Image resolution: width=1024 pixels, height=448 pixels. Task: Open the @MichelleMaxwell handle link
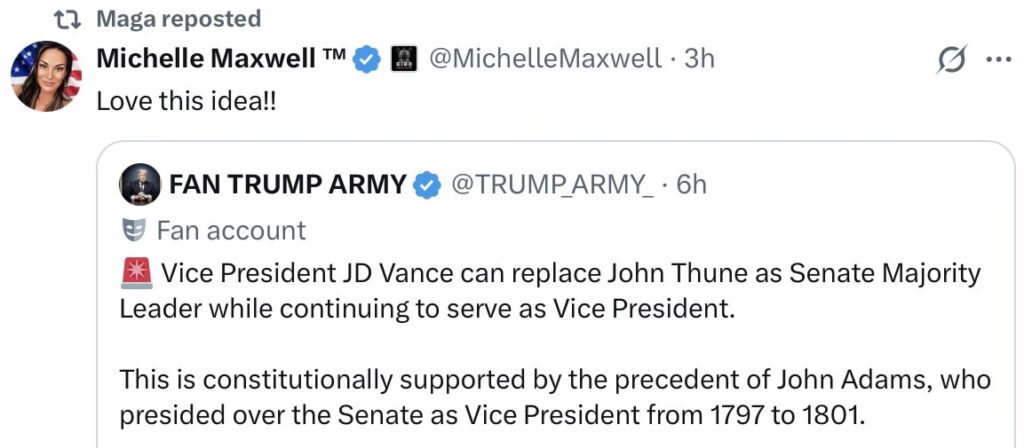click(x=545, y=59)
